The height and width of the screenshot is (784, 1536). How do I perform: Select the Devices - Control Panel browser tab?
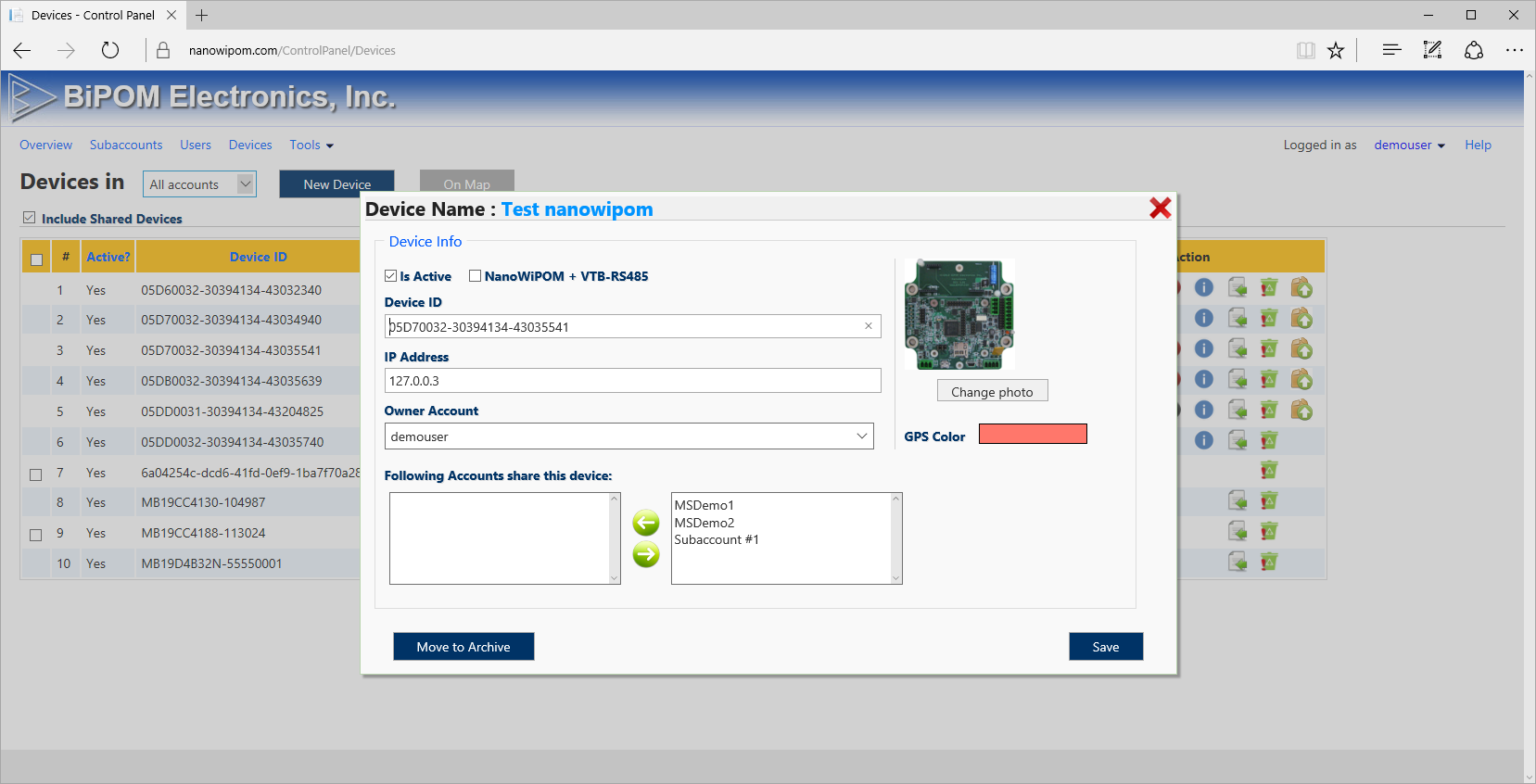93,15
